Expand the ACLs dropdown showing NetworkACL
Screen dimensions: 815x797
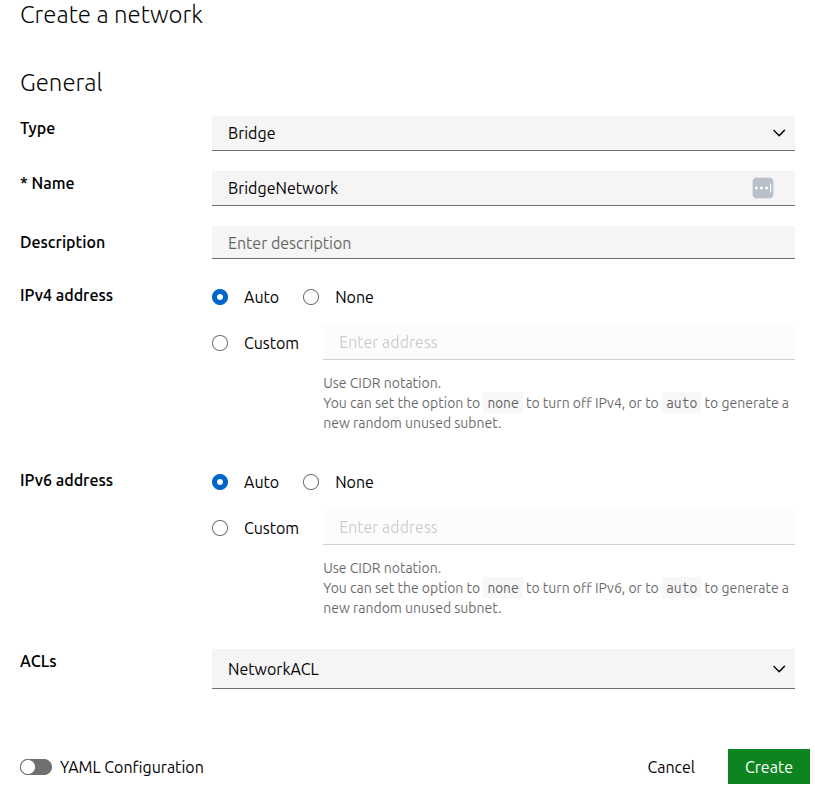pyautogui.click(x=502, y=669)
